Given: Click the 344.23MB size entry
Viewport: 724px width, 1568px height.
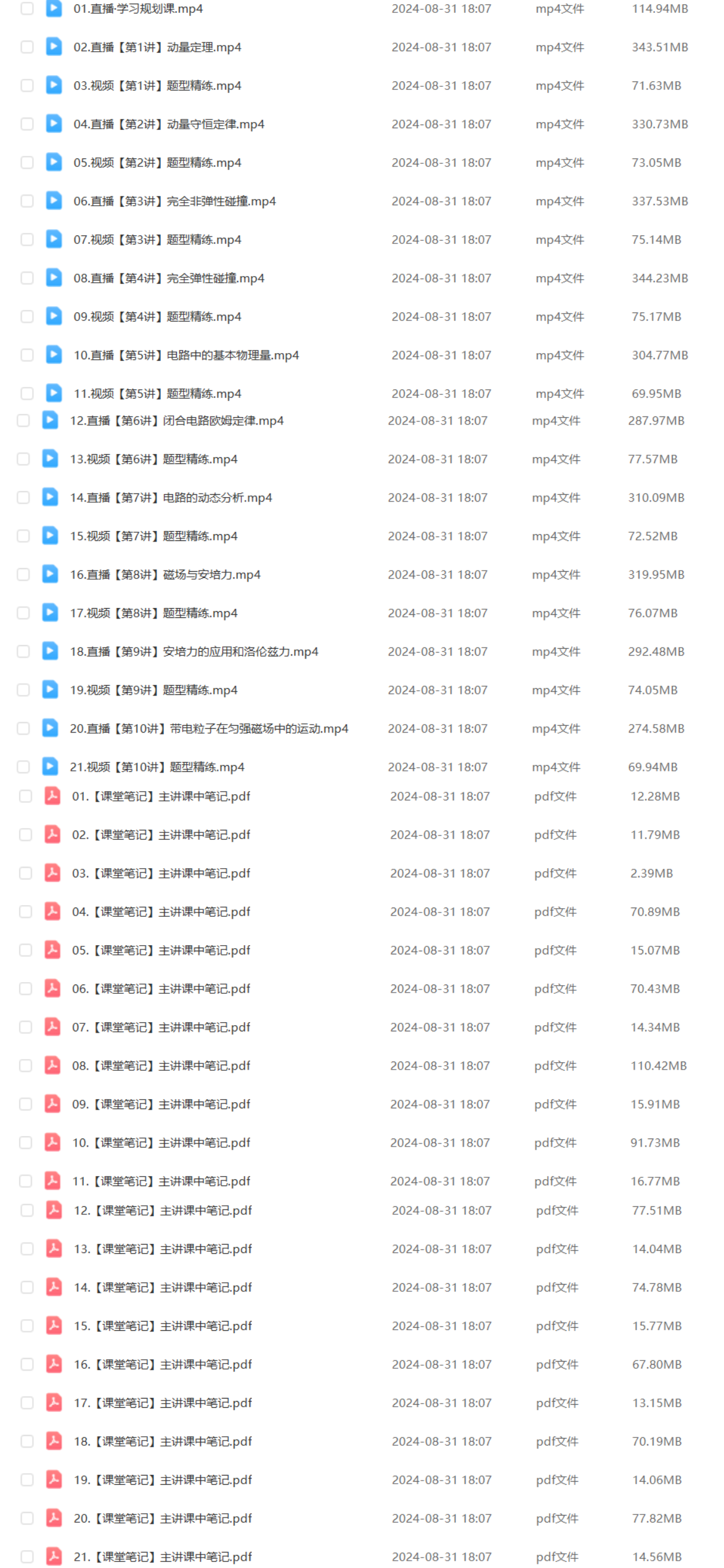Looking at the screenshot, I should [660, 278].
